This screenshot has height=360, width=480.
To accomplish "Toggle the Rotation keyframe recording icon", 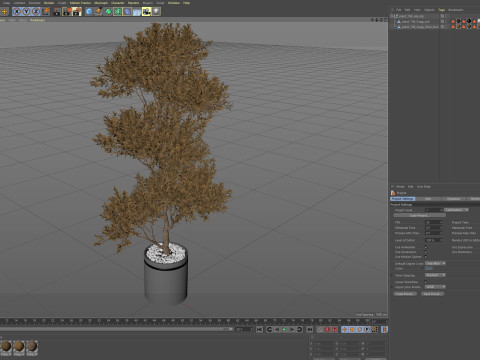I will (x=359, y=329).
